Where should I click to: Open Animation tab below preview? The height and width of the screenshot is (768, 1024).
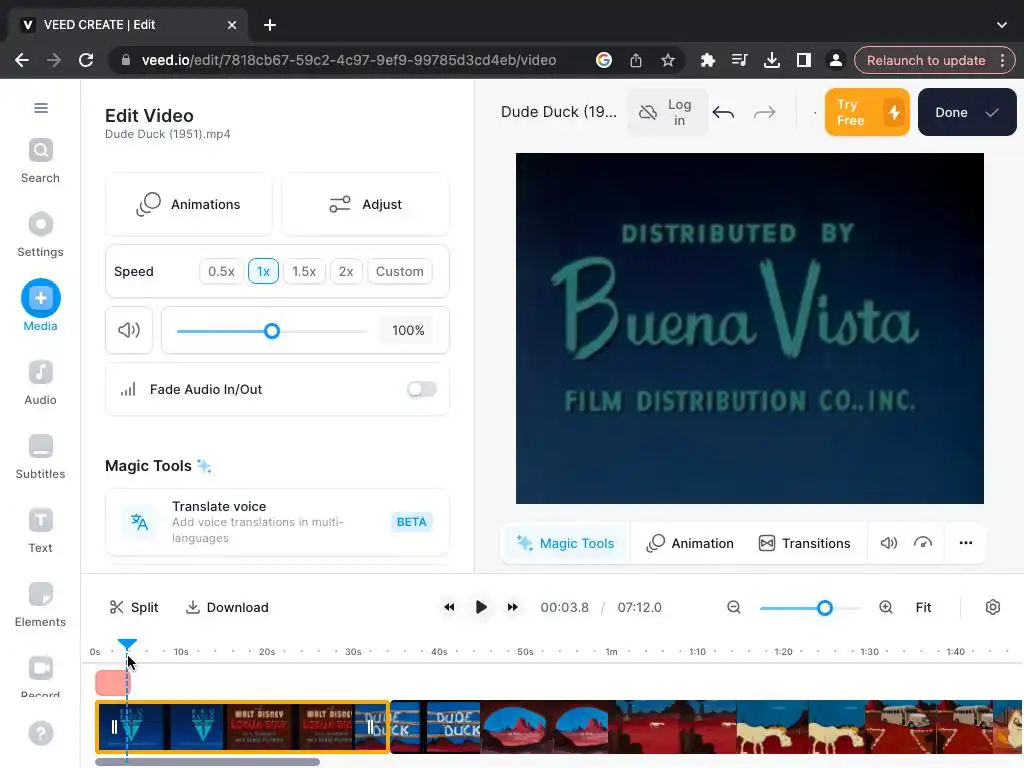[x=690, y=543]
